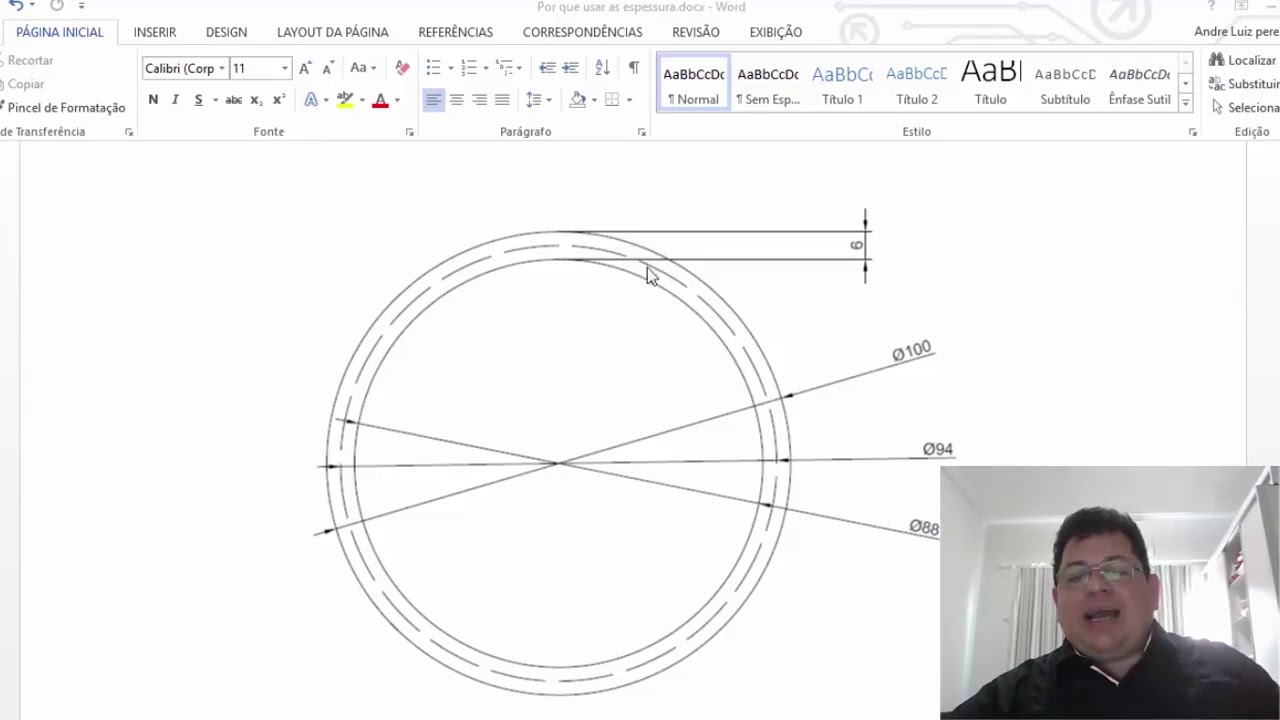Image resolution: width=1280 pixels, height=720 pixels.
Task: Open the Parágrafo dialog launcher
Action: tap(642, 132)
